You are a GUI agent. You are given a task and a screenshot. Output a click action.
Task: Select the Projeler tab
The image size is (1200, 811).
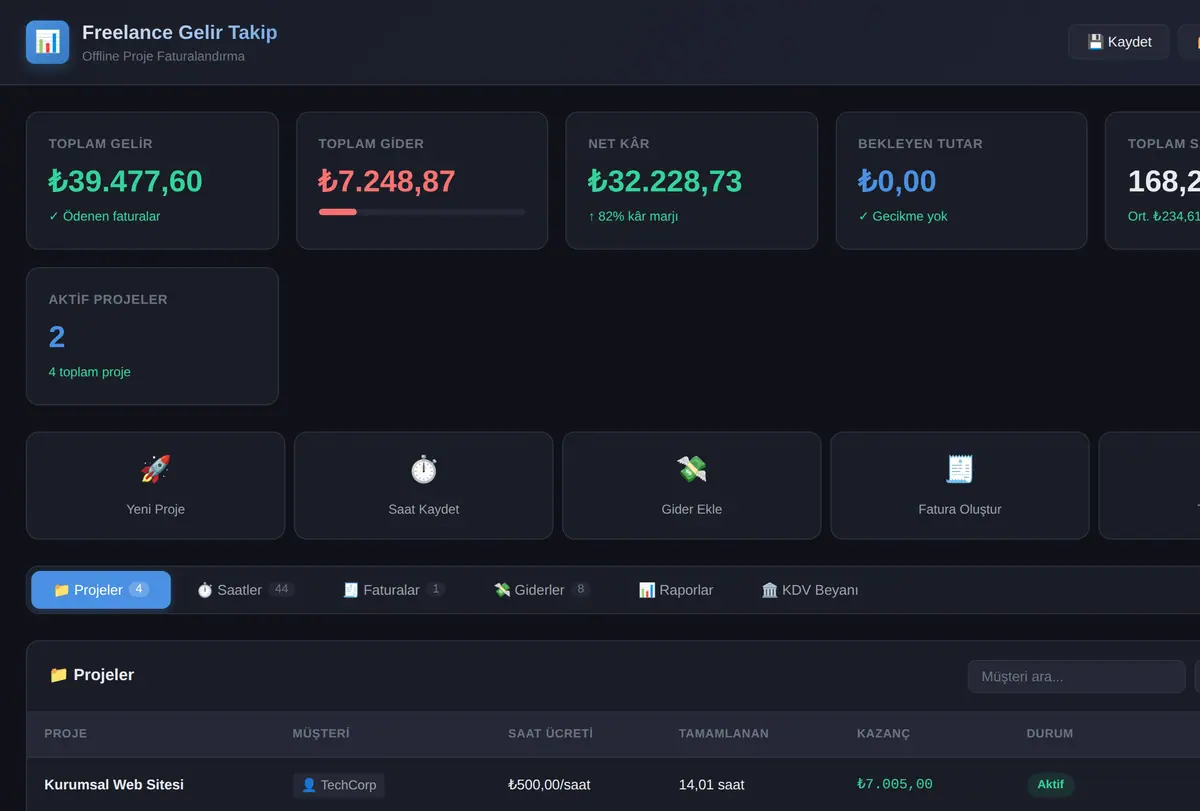(101, 590)
